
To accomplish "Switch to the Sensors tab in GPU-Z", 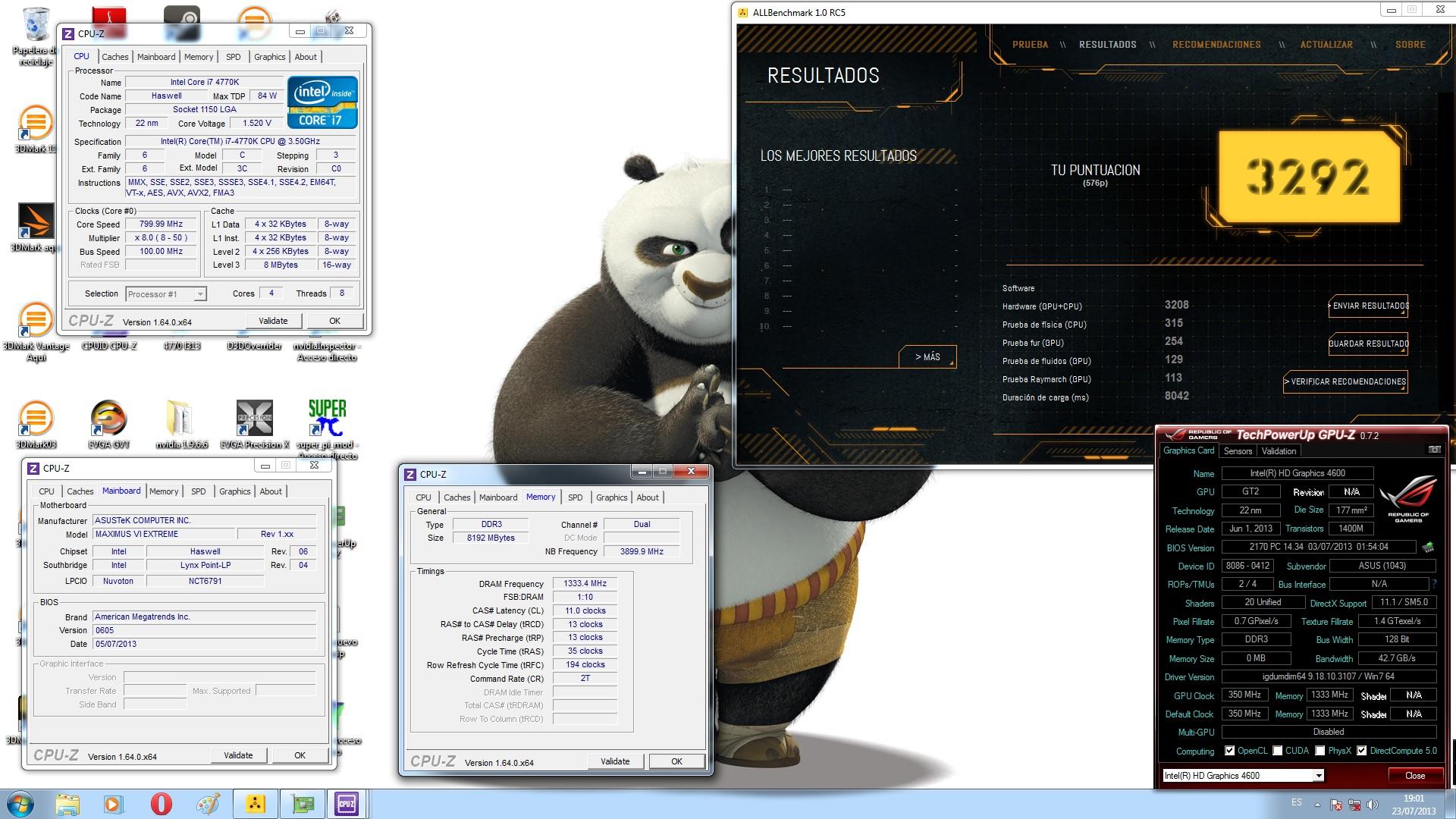I will [1238, 451].
